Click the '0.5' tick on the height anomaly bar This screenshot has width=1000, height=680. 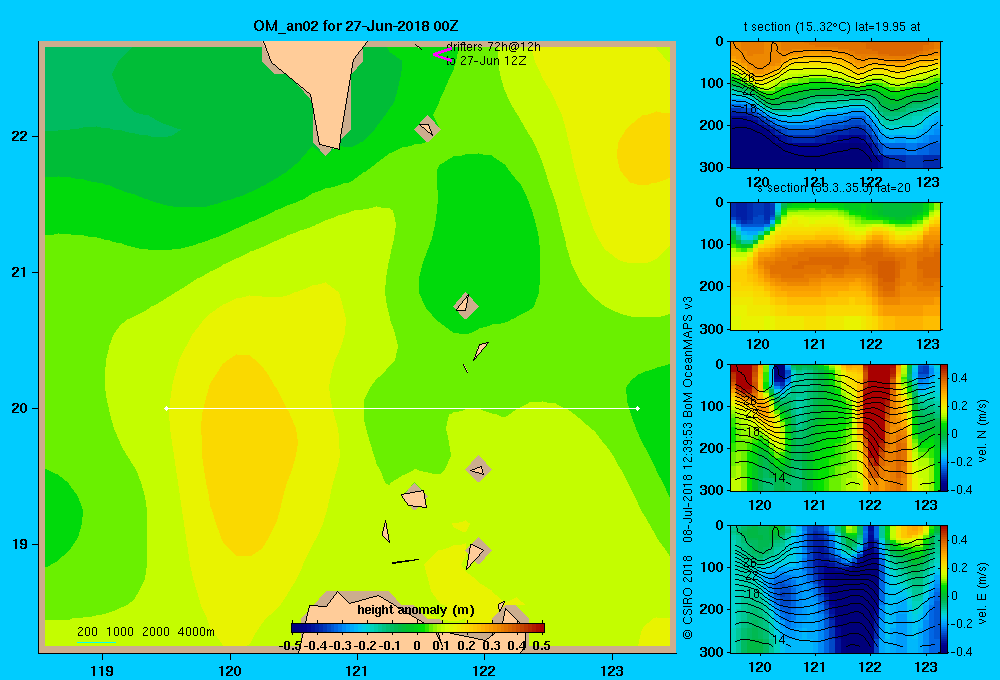541,646
